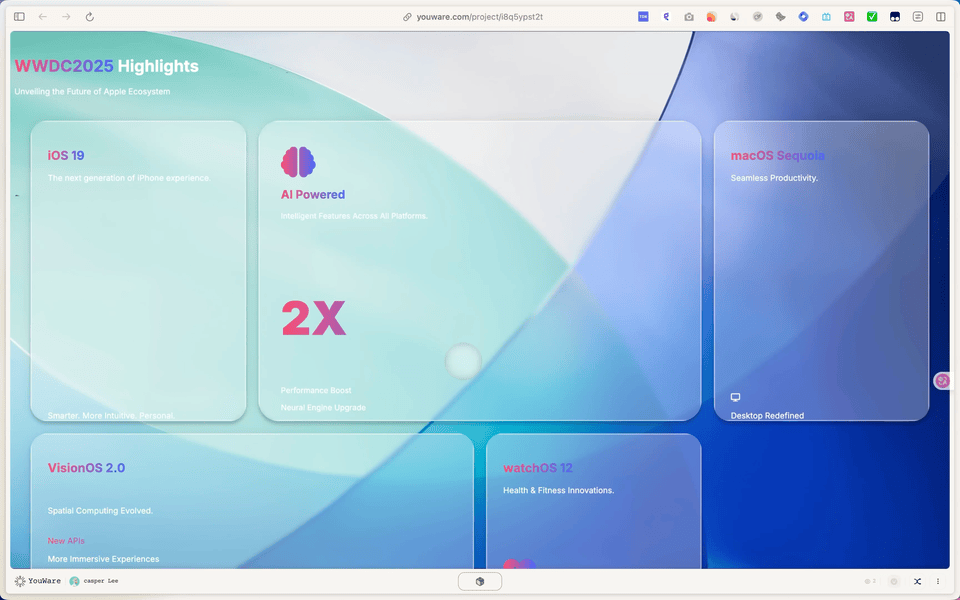Viewport: 960px width, 600px height.
Task: Open the purple curly-letter extension icon
Action: [666, 17]
